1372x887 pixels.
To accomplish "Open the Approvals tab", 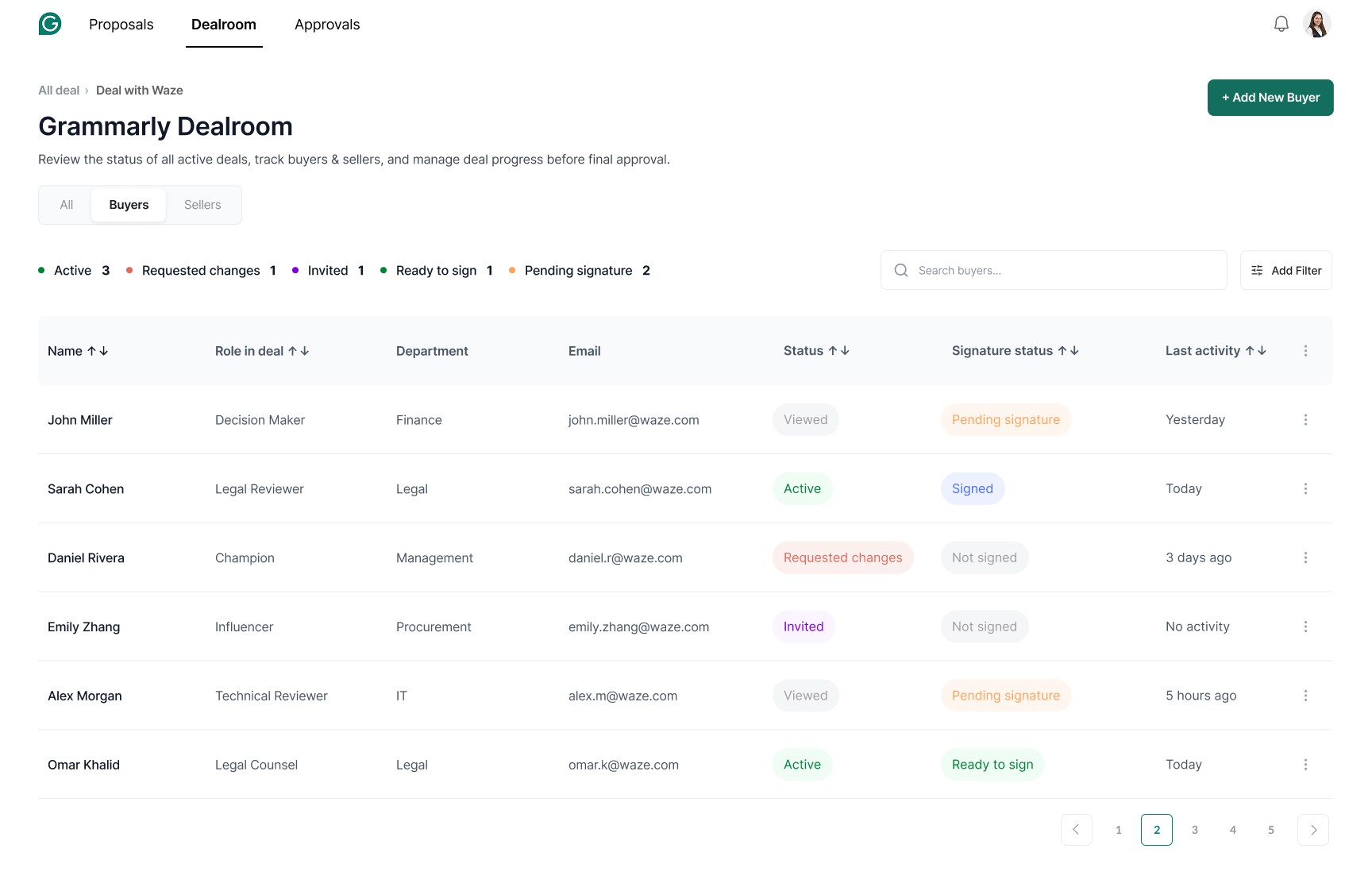I will pos(327,25).
